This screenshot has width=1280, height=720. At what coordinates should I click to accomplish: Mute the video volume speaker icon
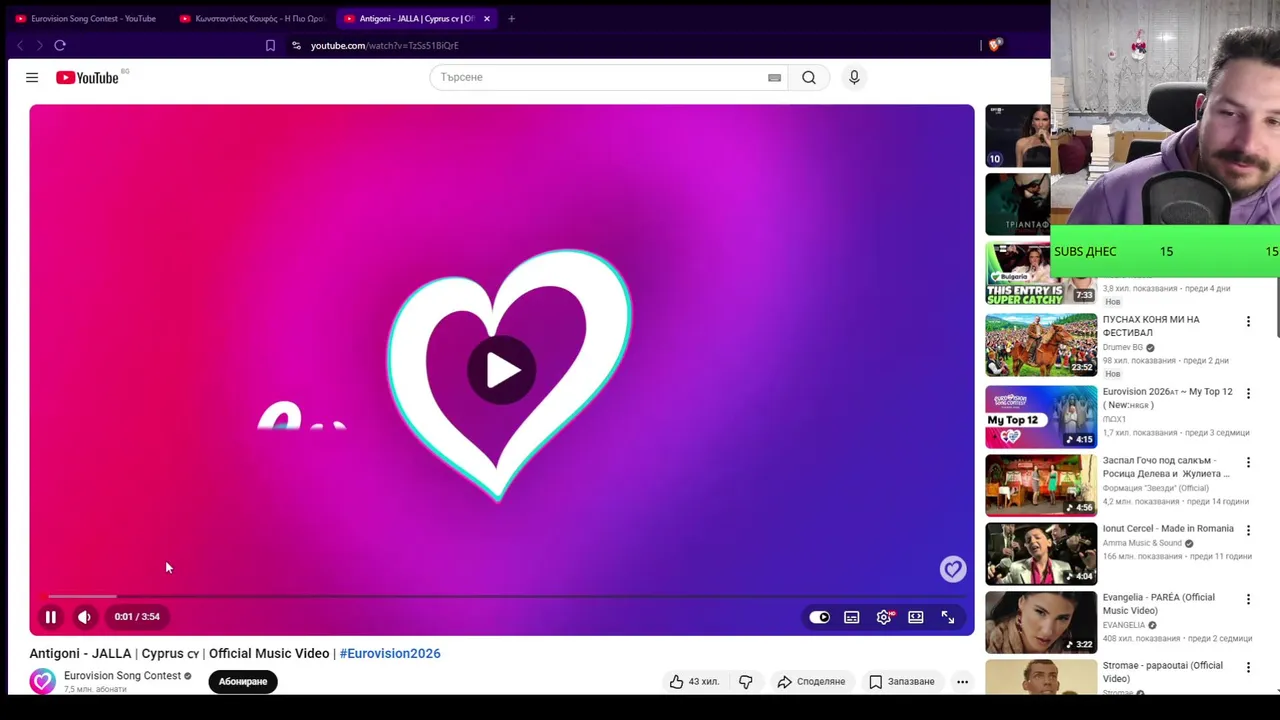[x=84, y=617]
